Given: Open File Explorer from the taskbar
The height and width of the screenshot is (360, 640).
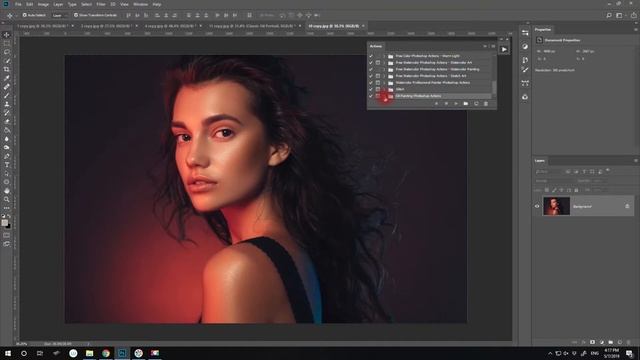Looking at the screenshot, I should (89, 353).
